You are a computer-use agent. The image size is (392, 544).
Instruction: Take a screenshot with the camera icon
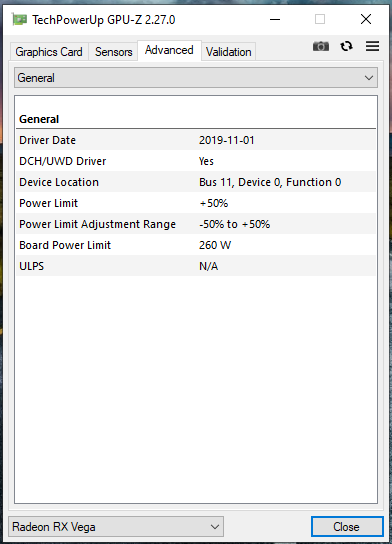[x=321, y=46]
